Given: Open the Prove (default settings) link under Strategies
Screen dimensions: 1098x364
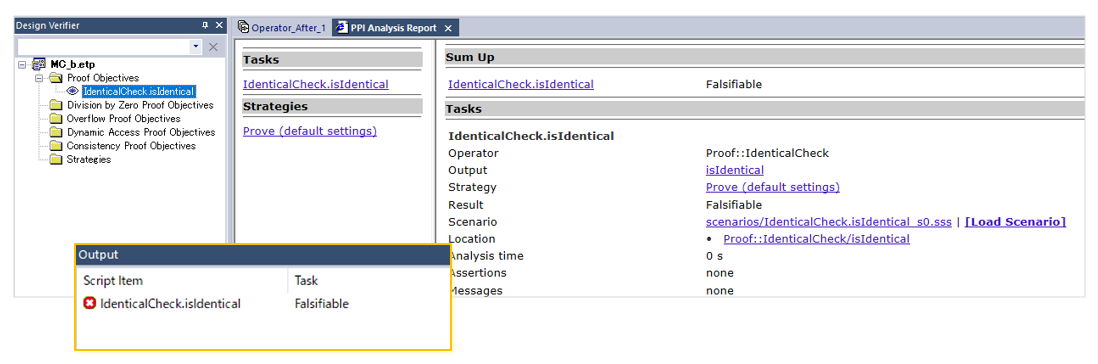Looking at the screenshot, I should point(310,131).
